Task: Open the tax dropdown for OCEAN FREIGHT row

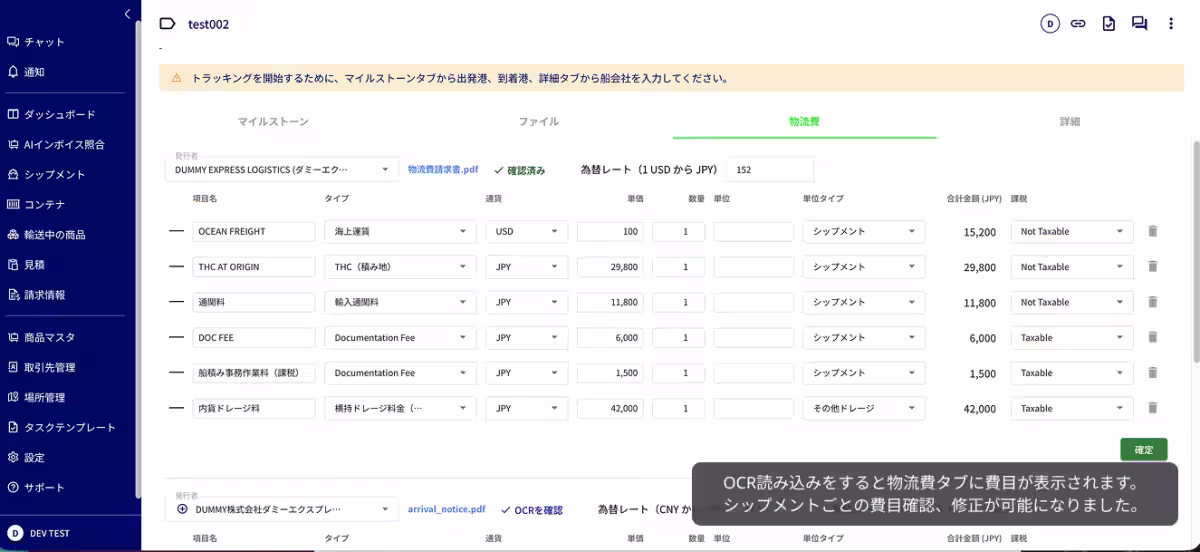Action: [x=1072, y=232]
